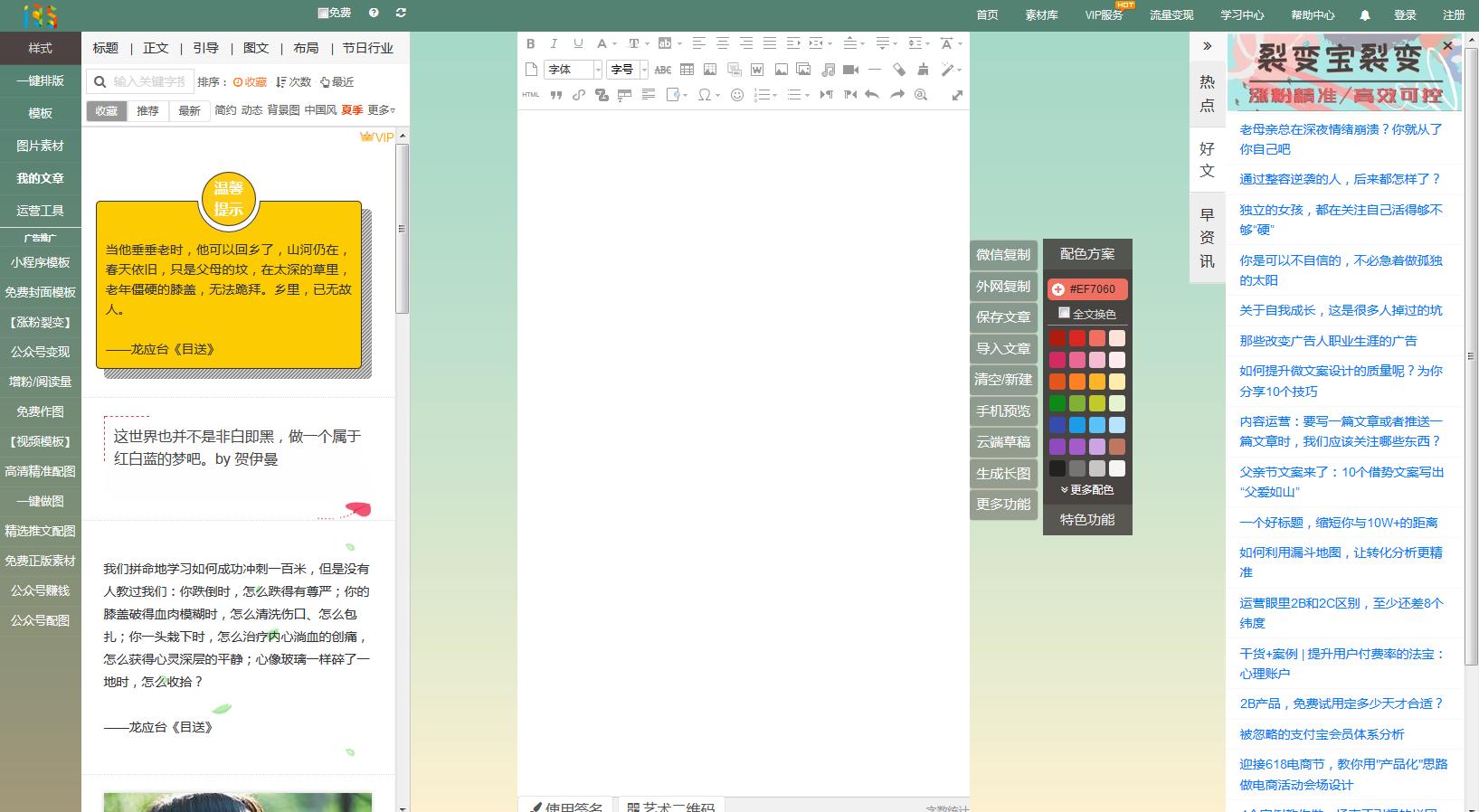Open the 登录 link in top navigation
The height and width of the screenshot is (812, 1479).
click(1405, 15)
